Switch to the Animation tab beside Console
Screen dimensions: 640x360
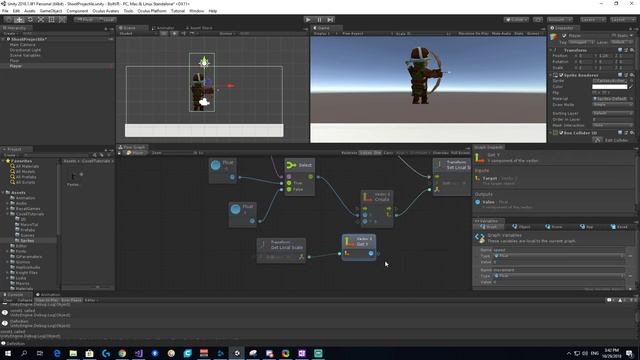tap(48, 294)
